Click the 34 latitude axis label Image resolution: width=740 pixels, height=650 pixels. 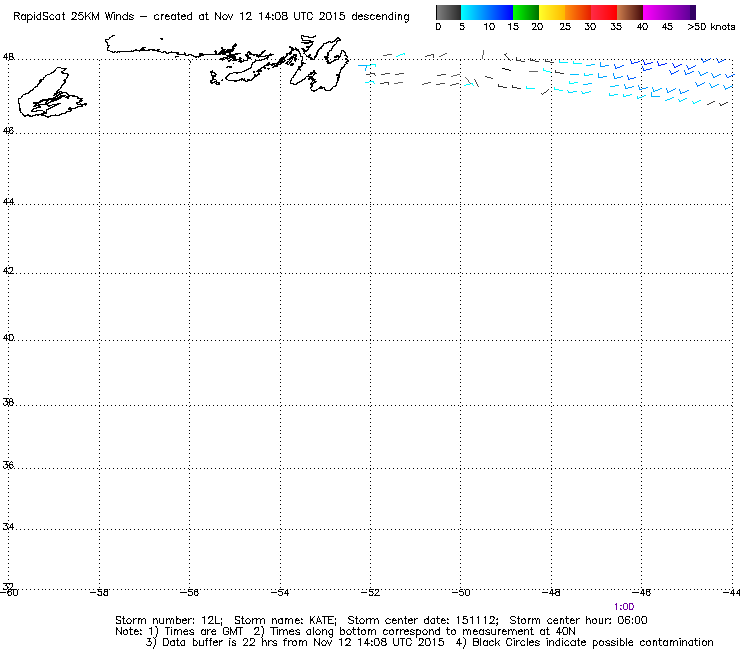pos(8,526)
